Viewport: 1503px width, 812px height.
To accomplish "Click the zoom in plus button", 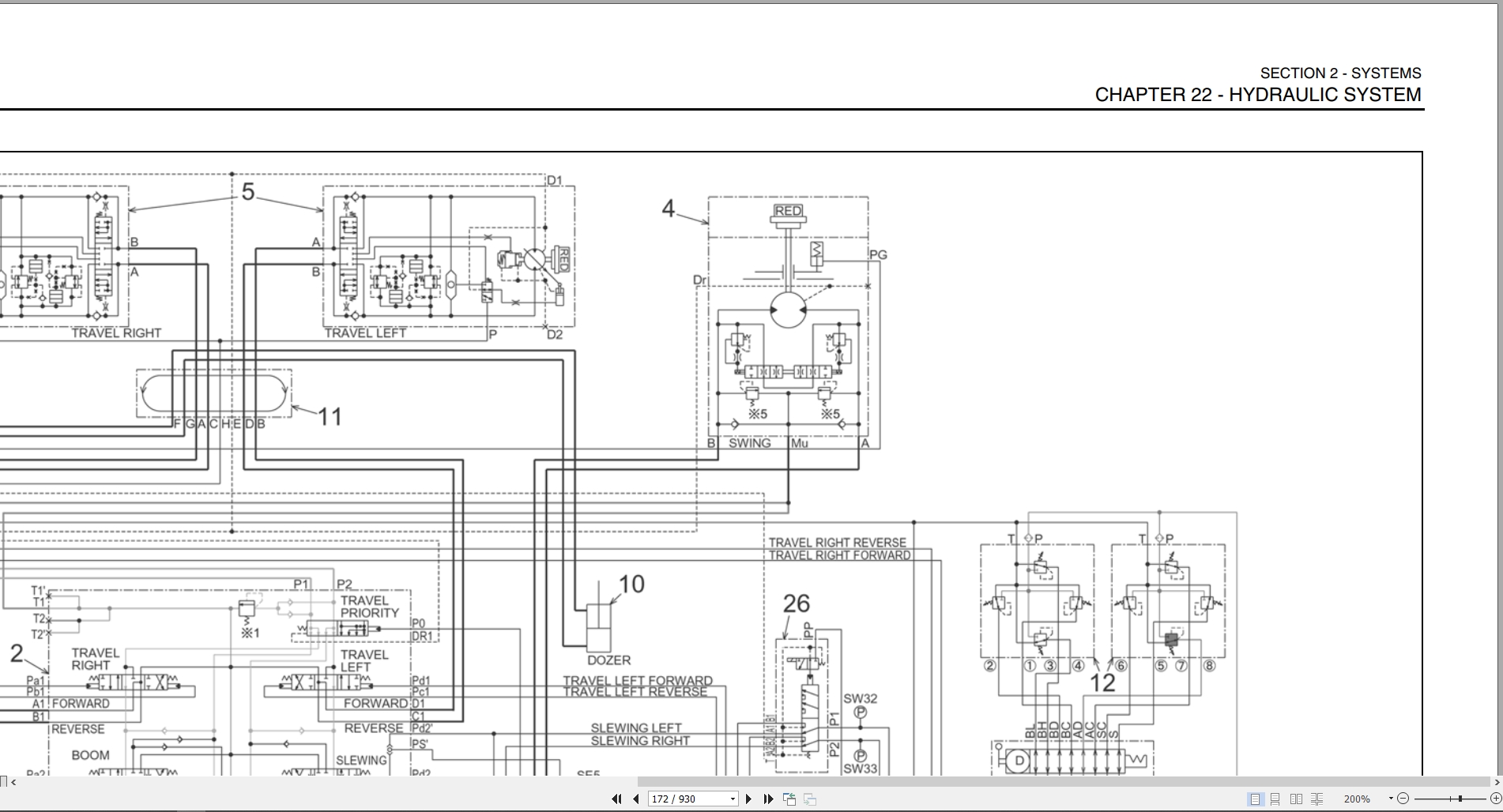I will coord(1496,799).
